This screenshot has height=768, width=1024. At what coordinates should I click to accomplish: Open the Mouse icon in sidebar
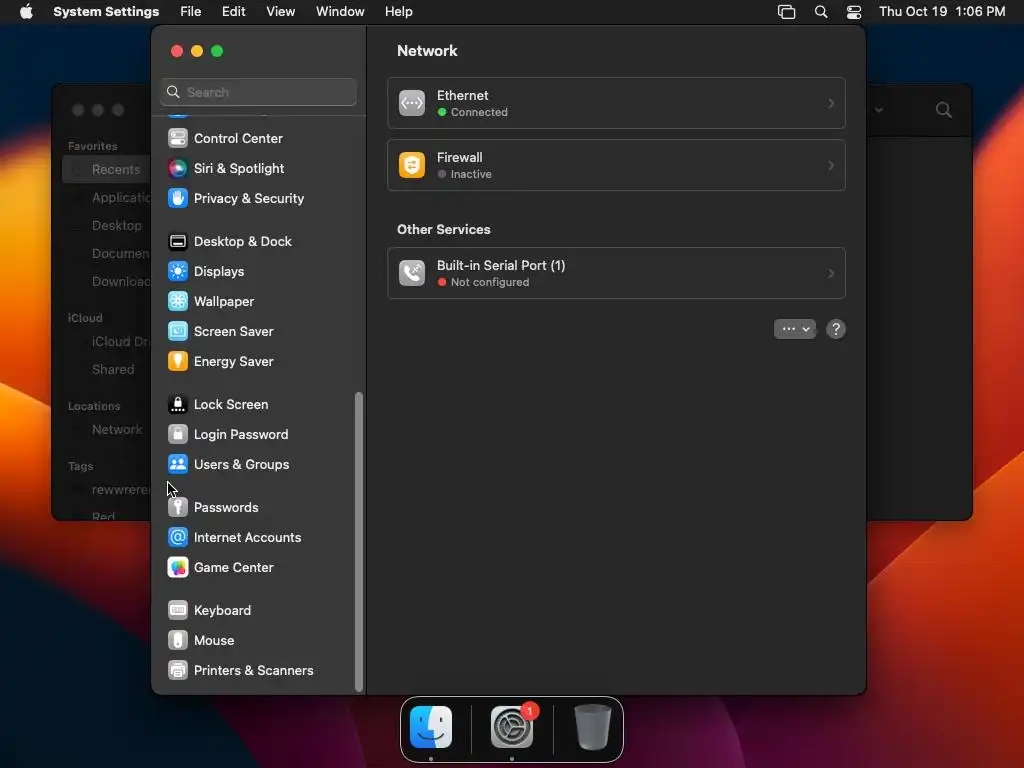(x=178, y=641)
